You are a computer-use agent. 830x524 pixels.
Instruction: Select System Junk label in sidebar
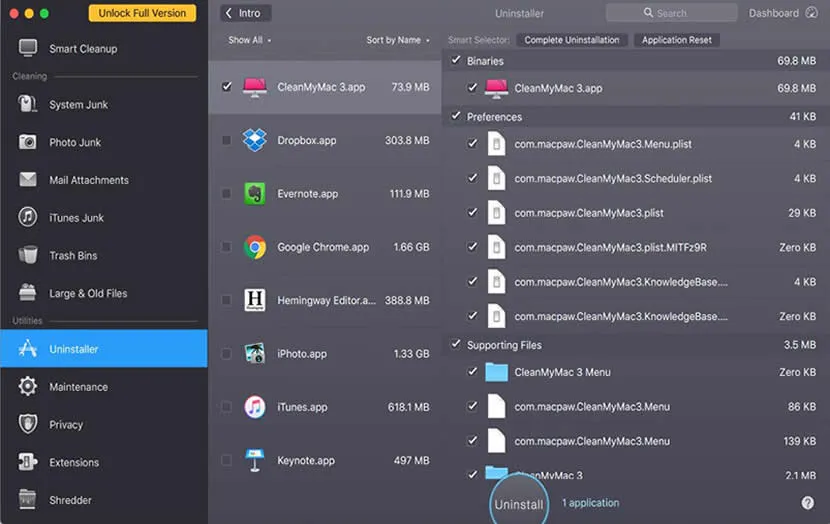78,105
